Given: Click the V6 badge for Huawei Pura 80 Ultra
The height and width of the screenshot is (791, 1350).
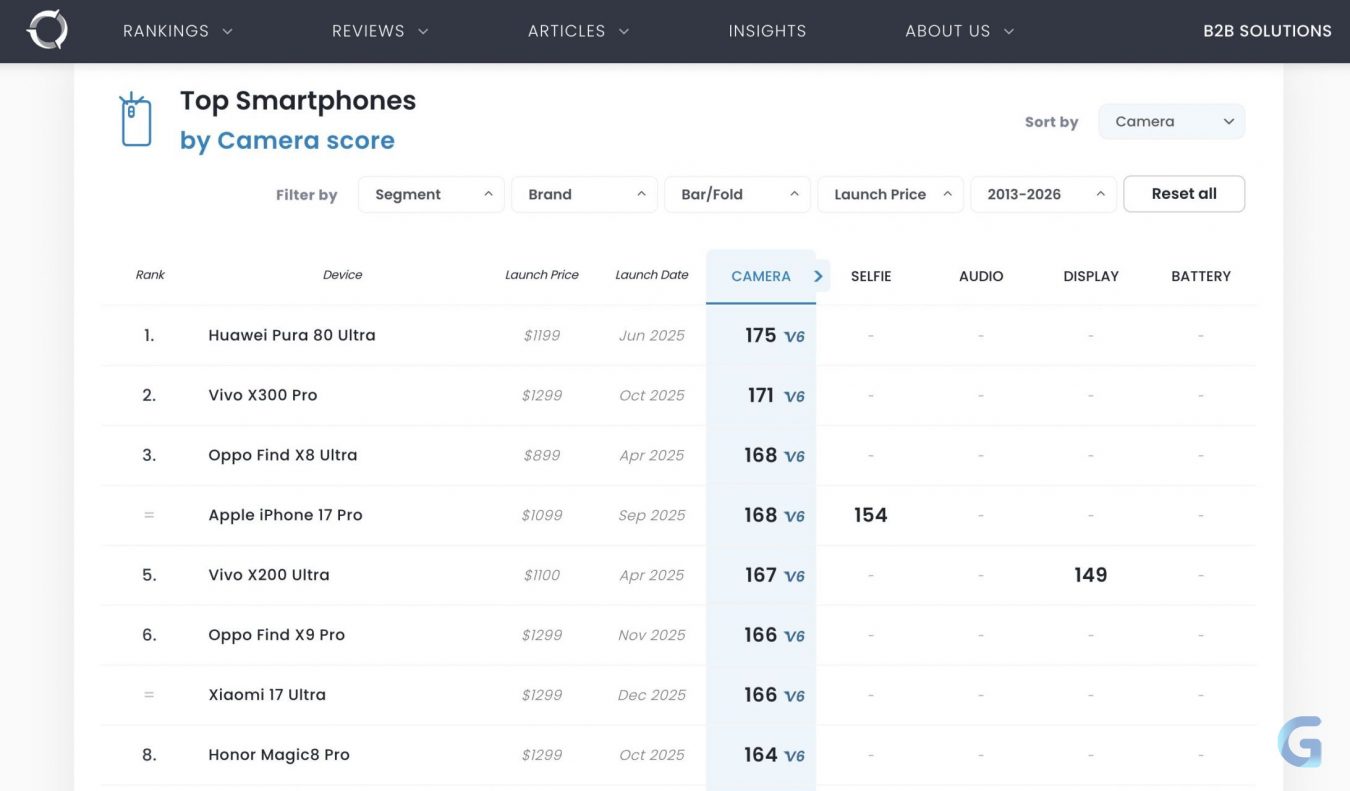Looking at the screenshot, I should (x=794, y=337).
